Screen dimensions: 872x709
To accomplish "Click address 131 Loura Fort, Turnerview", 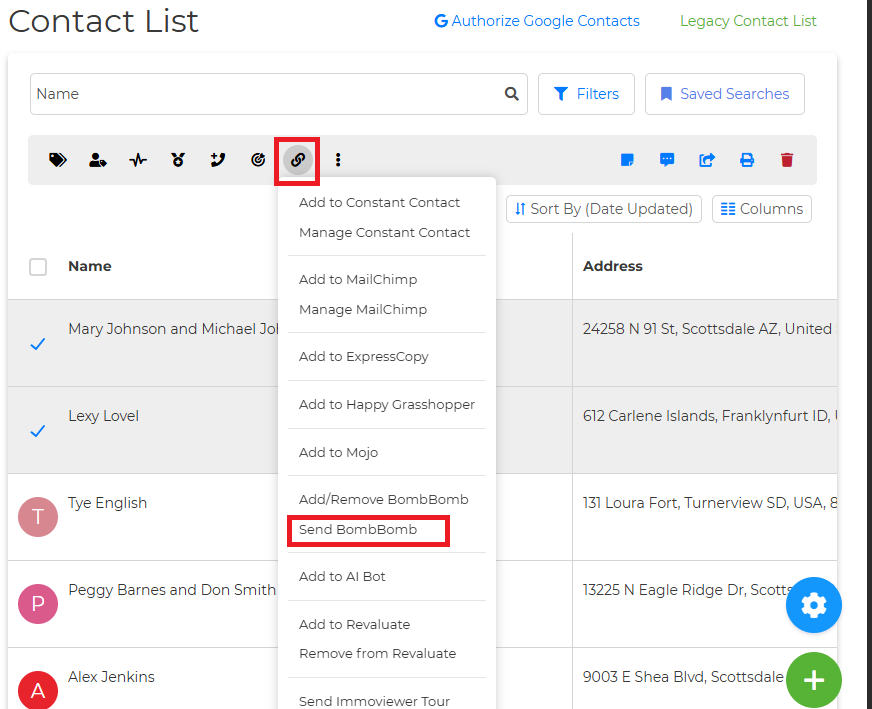I will click(x=710, y=503).
